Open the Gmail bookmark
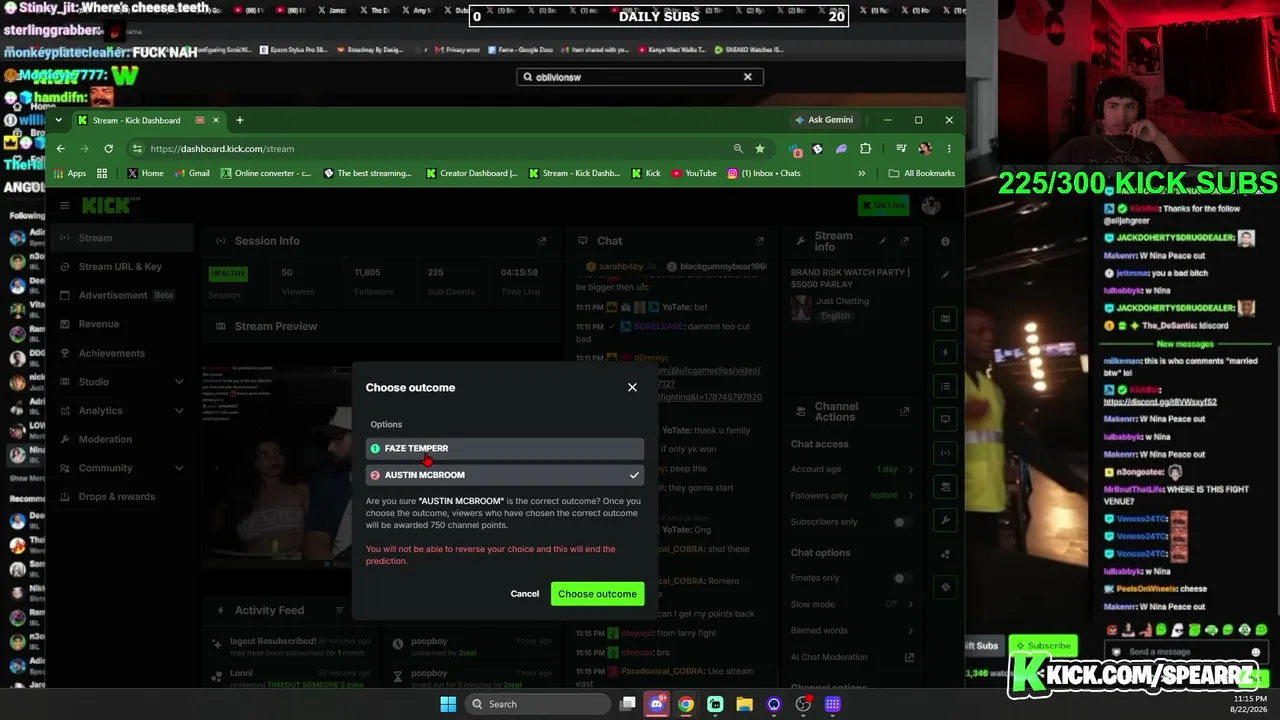 192,173
